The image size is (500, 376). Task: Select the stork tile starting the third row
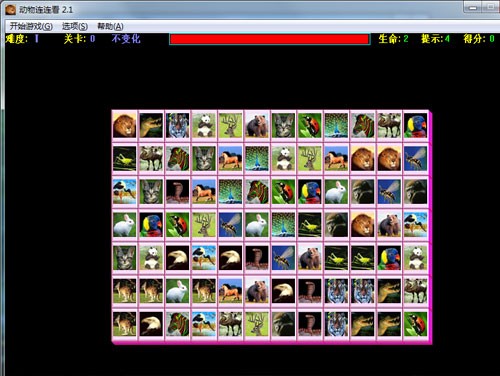click(x=124, y=191)
